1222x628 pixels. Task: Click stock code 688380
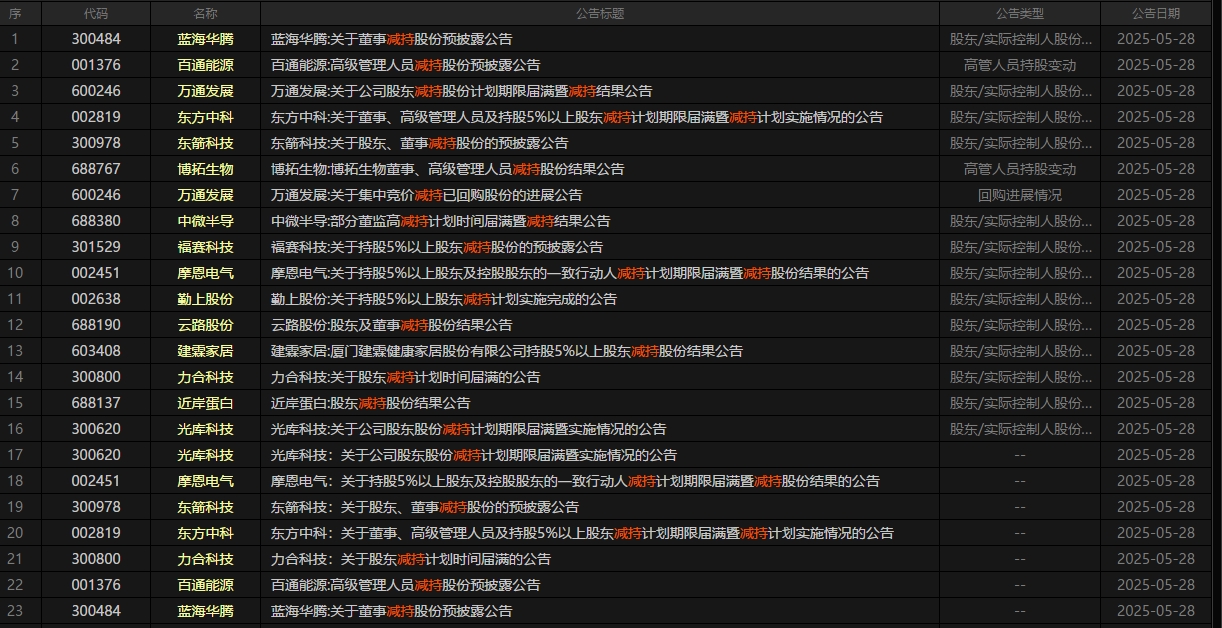96,221
